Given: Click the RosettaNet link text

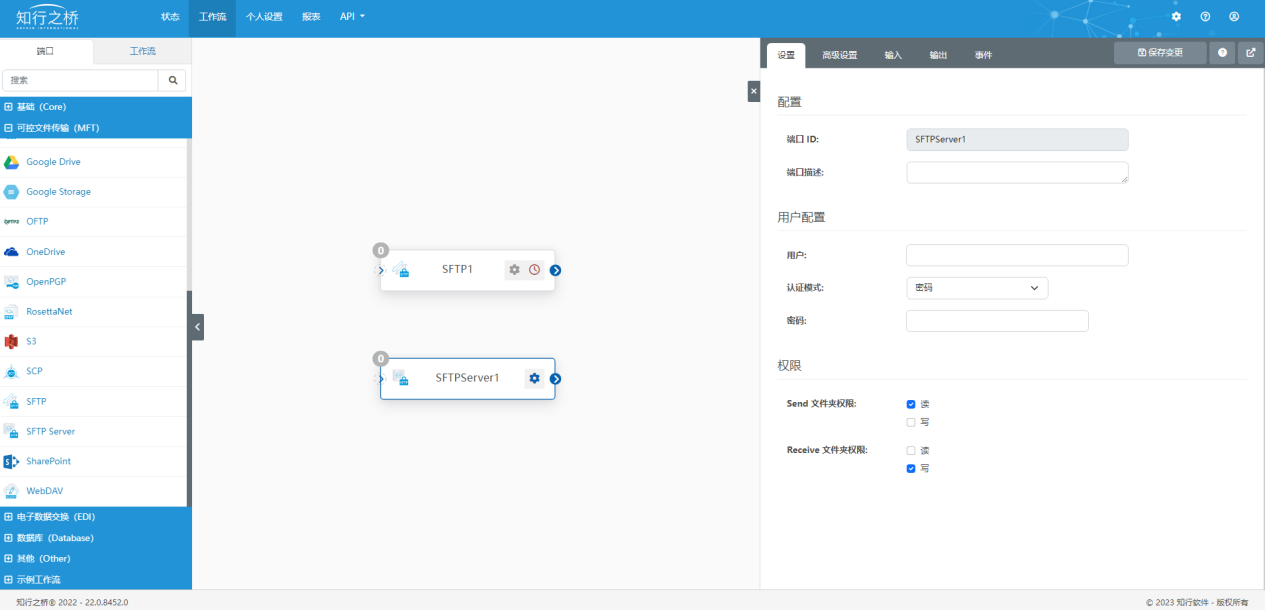Looking at the screenshot, I should pyautogui.click(x=49, y=312).
